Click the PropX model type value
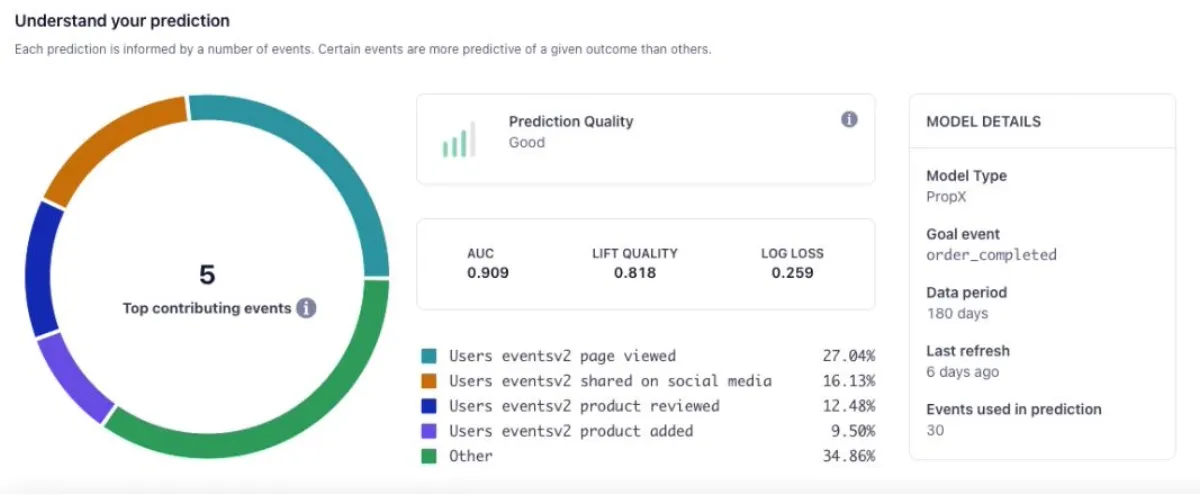This screenshot has width=1200, height=495. pos(946,197)
